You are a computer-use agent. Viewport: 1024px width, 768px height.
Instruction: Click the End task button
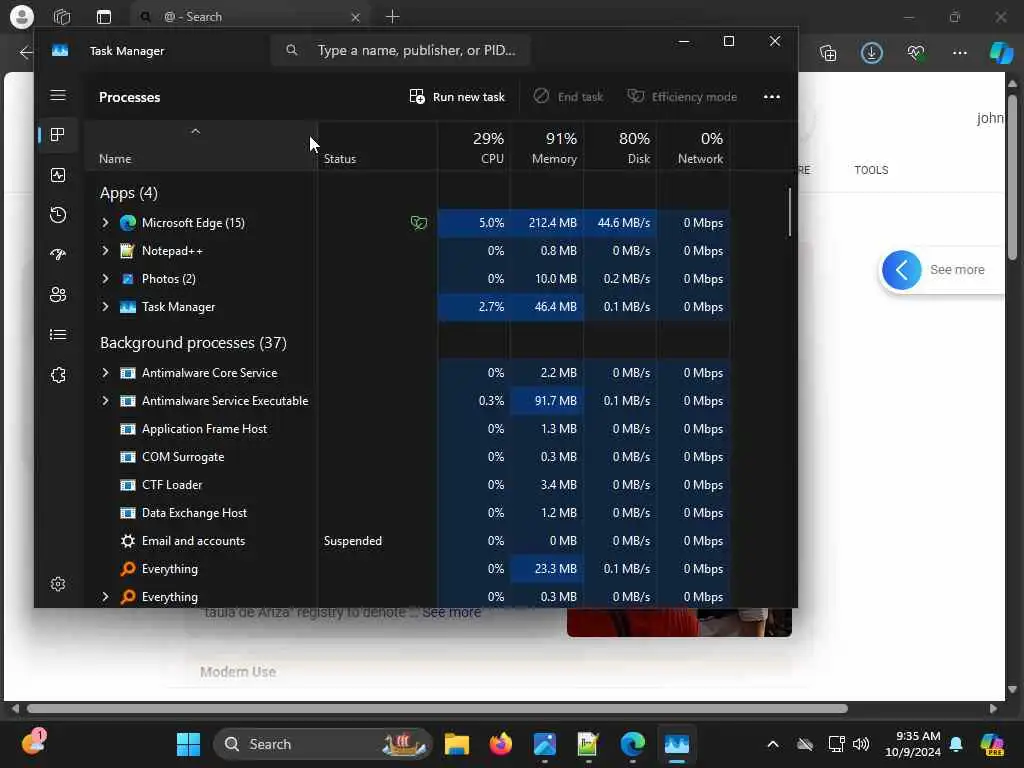tap(568, 97)
